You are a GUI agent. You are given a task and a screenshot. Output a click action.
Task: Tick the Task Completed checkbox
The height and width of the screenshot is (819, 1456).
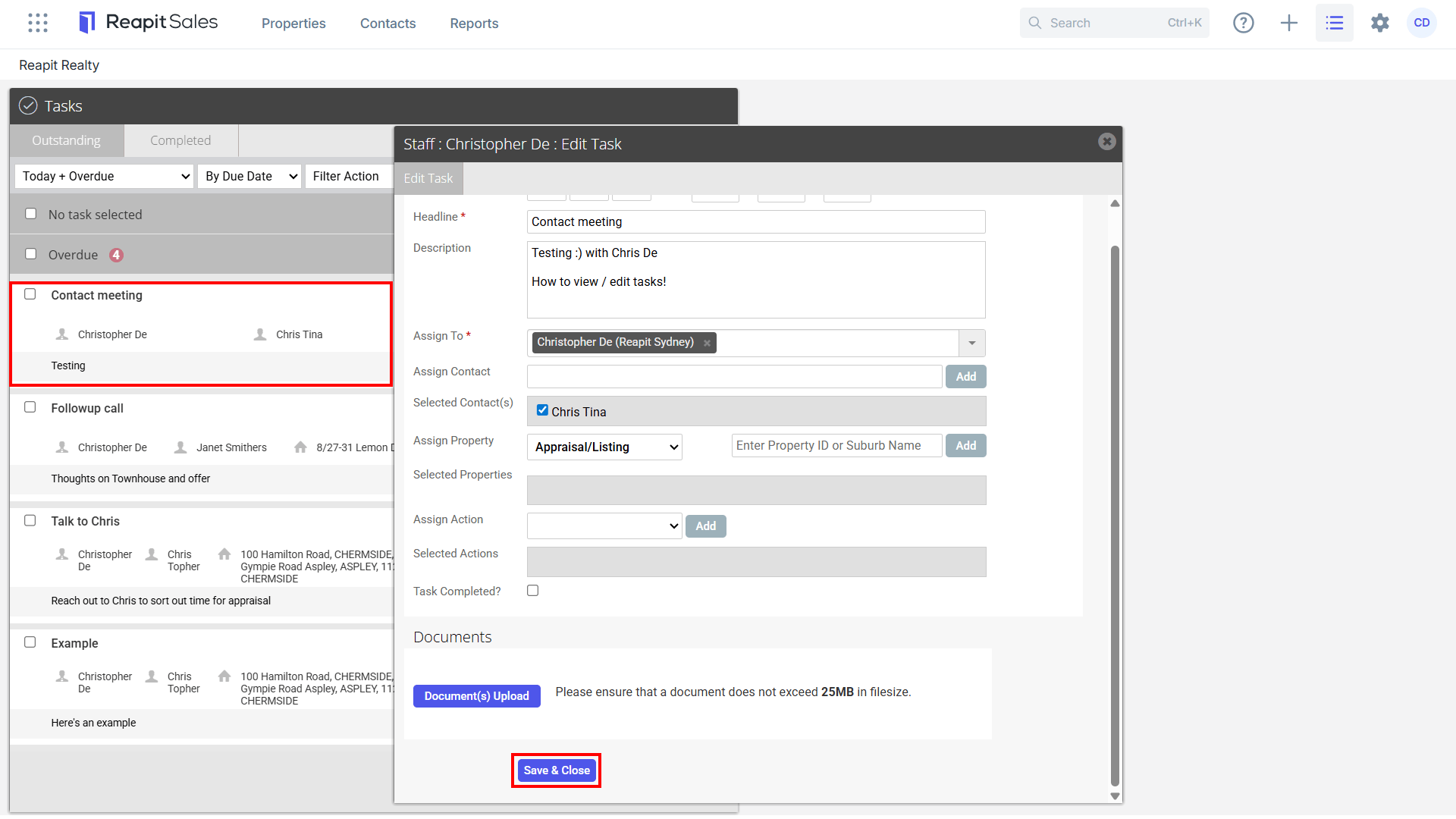(533, 591)
